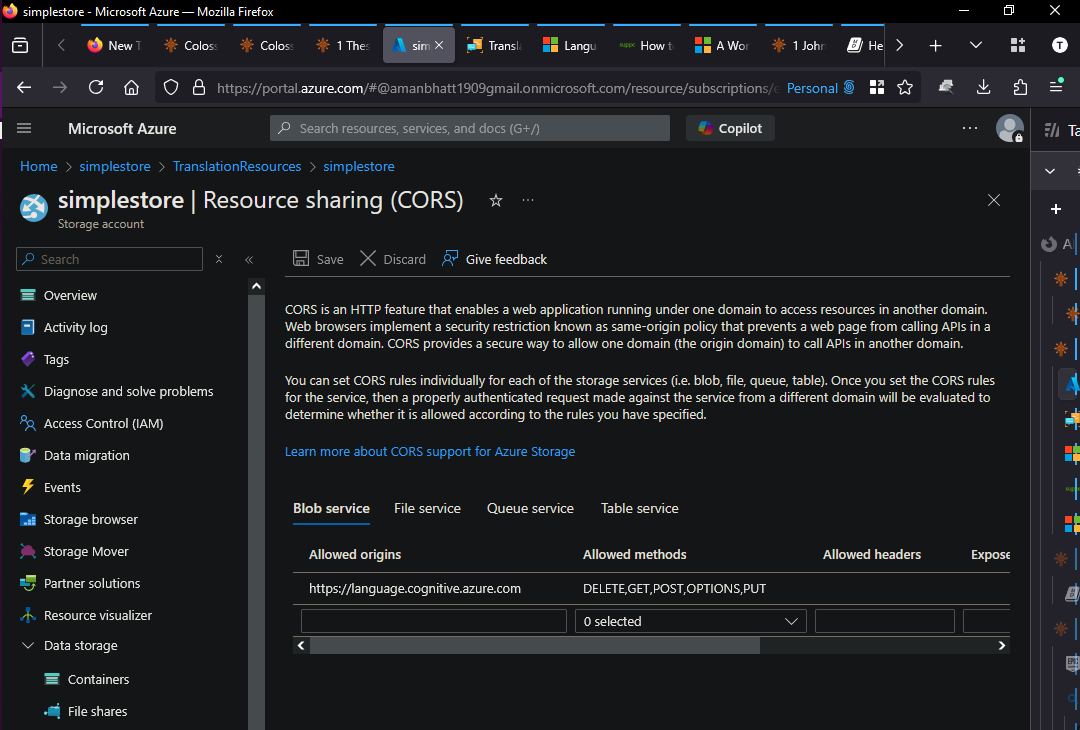The height and width of the screenshot is (730, 1080).
Task: Discard changes using the X icon
Action: 368,259
